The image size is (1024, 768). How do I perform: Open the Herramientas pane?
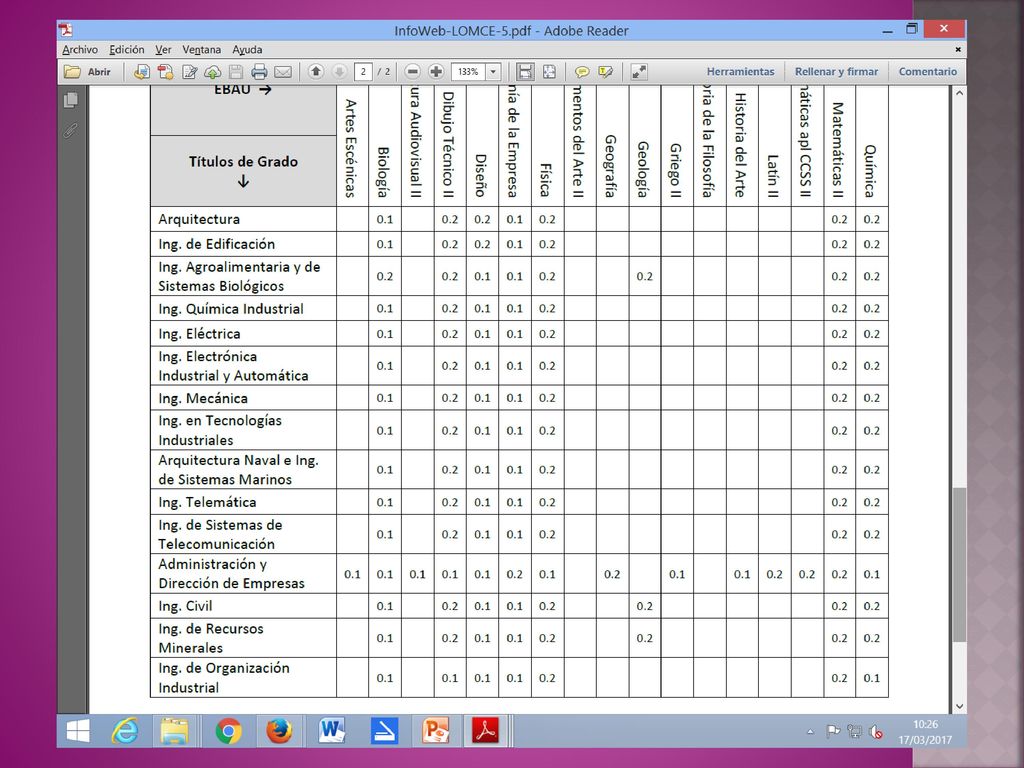point(741,72)
